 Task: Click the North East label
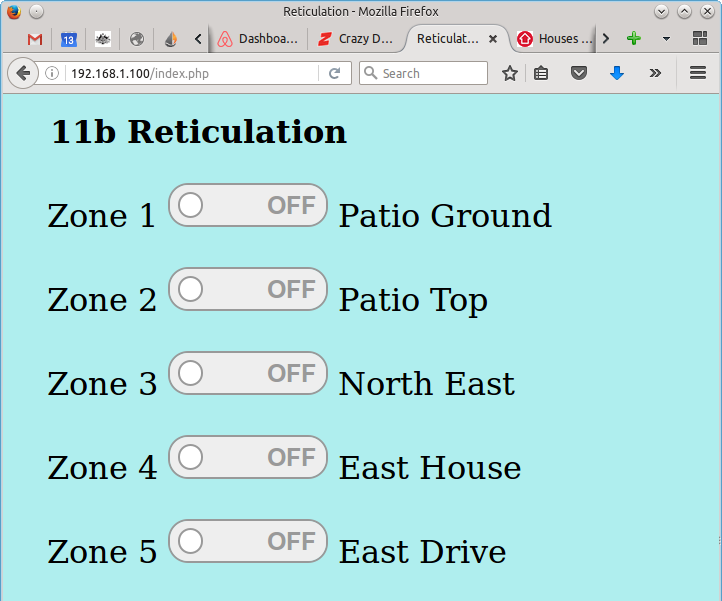[427, 384]
